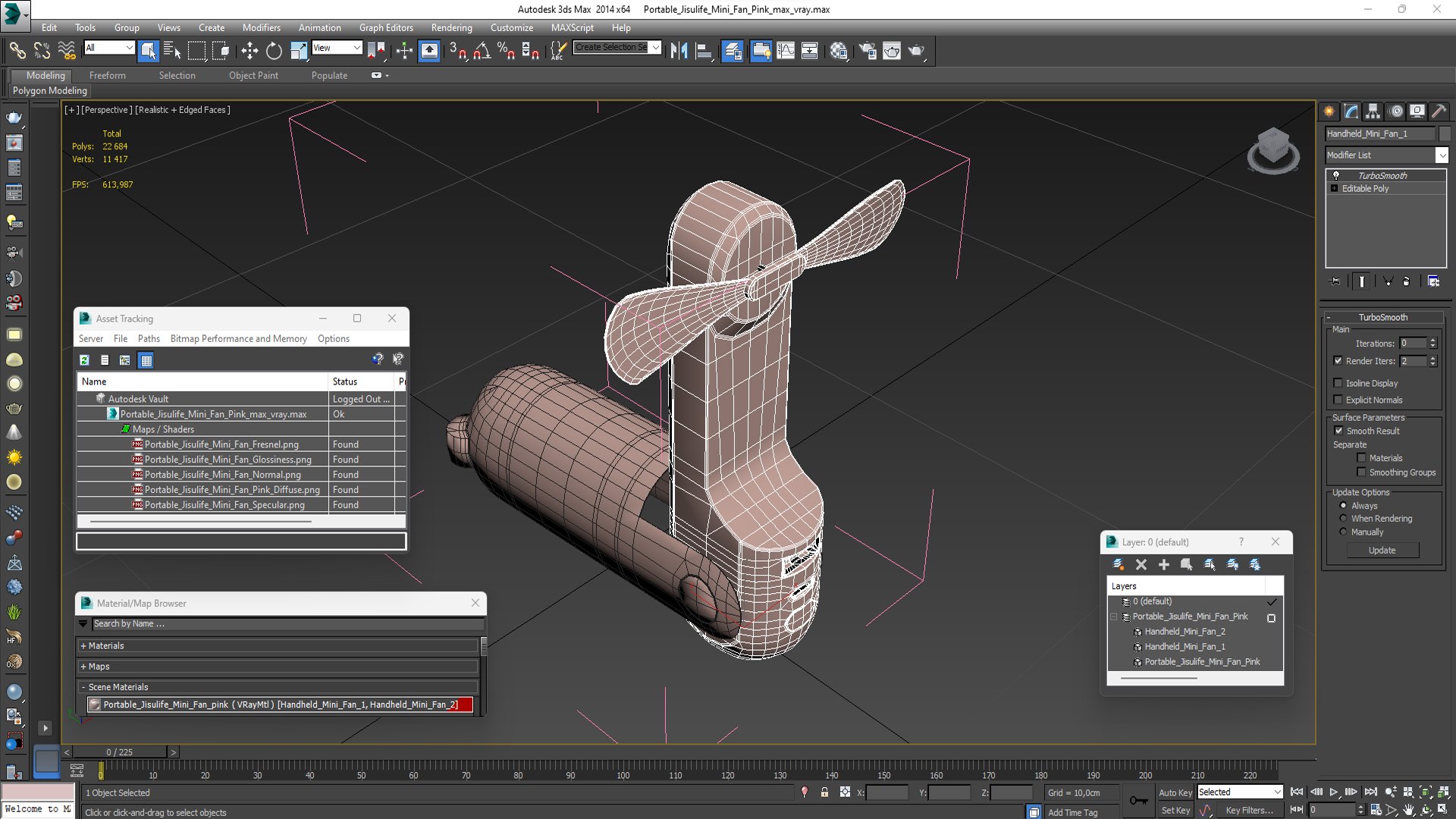Open the Rendering menu

coord(451,27)
